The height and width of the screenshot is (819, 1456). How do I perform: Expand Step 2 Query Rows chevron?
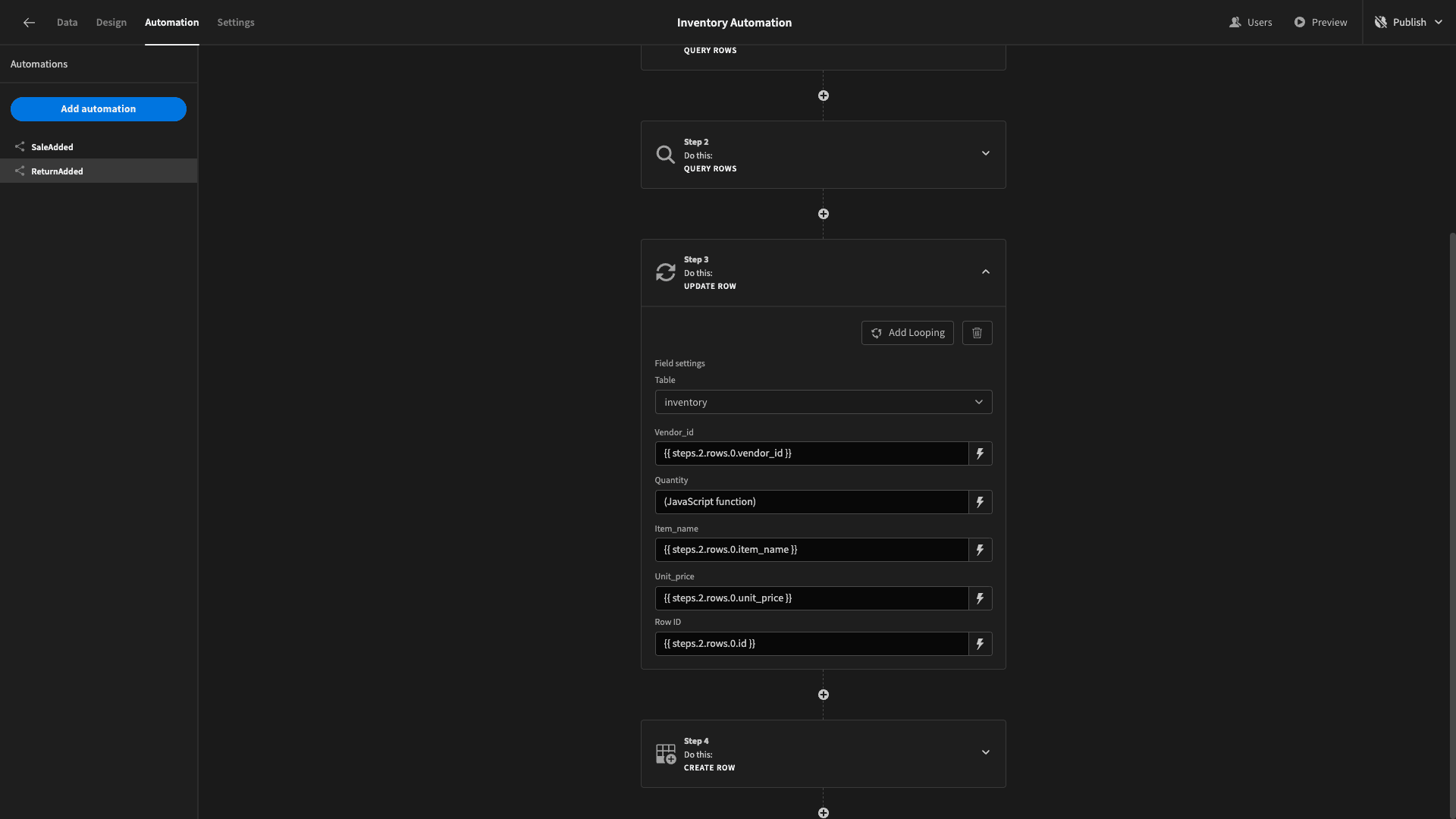986,153
